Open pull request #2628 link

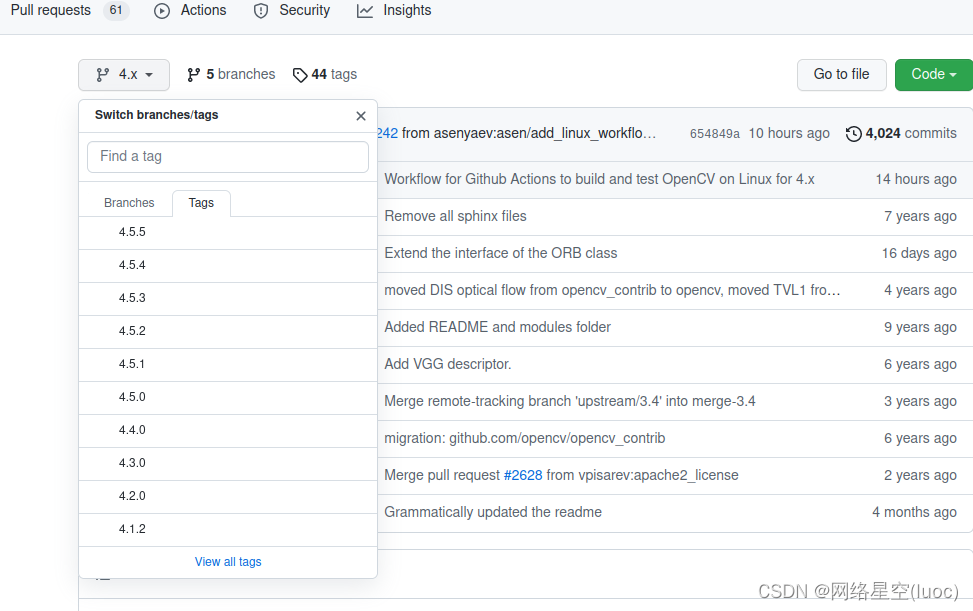[522, 475]
